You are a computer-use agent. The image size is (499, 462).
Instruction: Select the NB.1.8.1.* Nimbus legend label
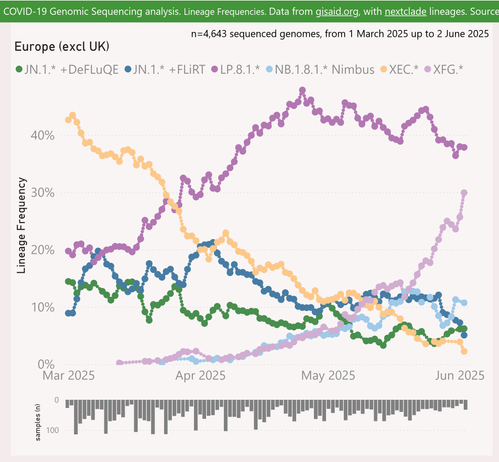(x=324, y=70)
